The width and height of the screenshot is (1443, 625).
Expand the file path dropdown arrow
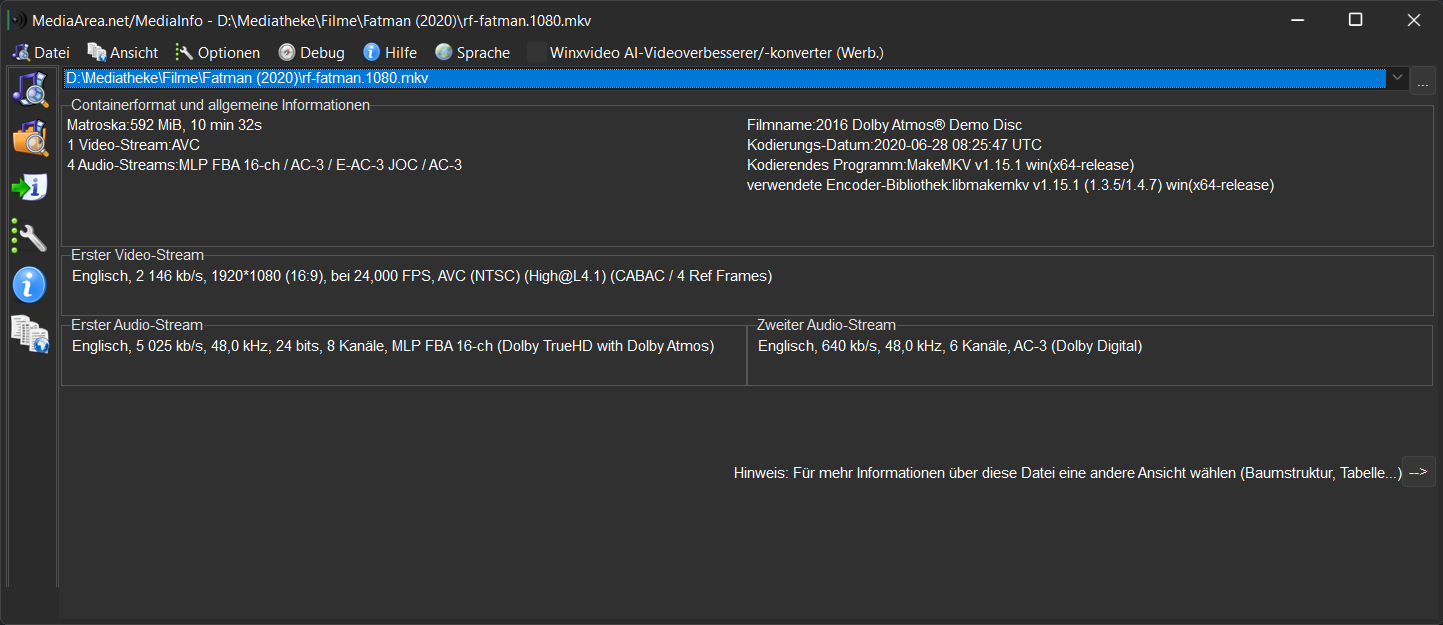pyautogui.click(x=1396, y=77)
